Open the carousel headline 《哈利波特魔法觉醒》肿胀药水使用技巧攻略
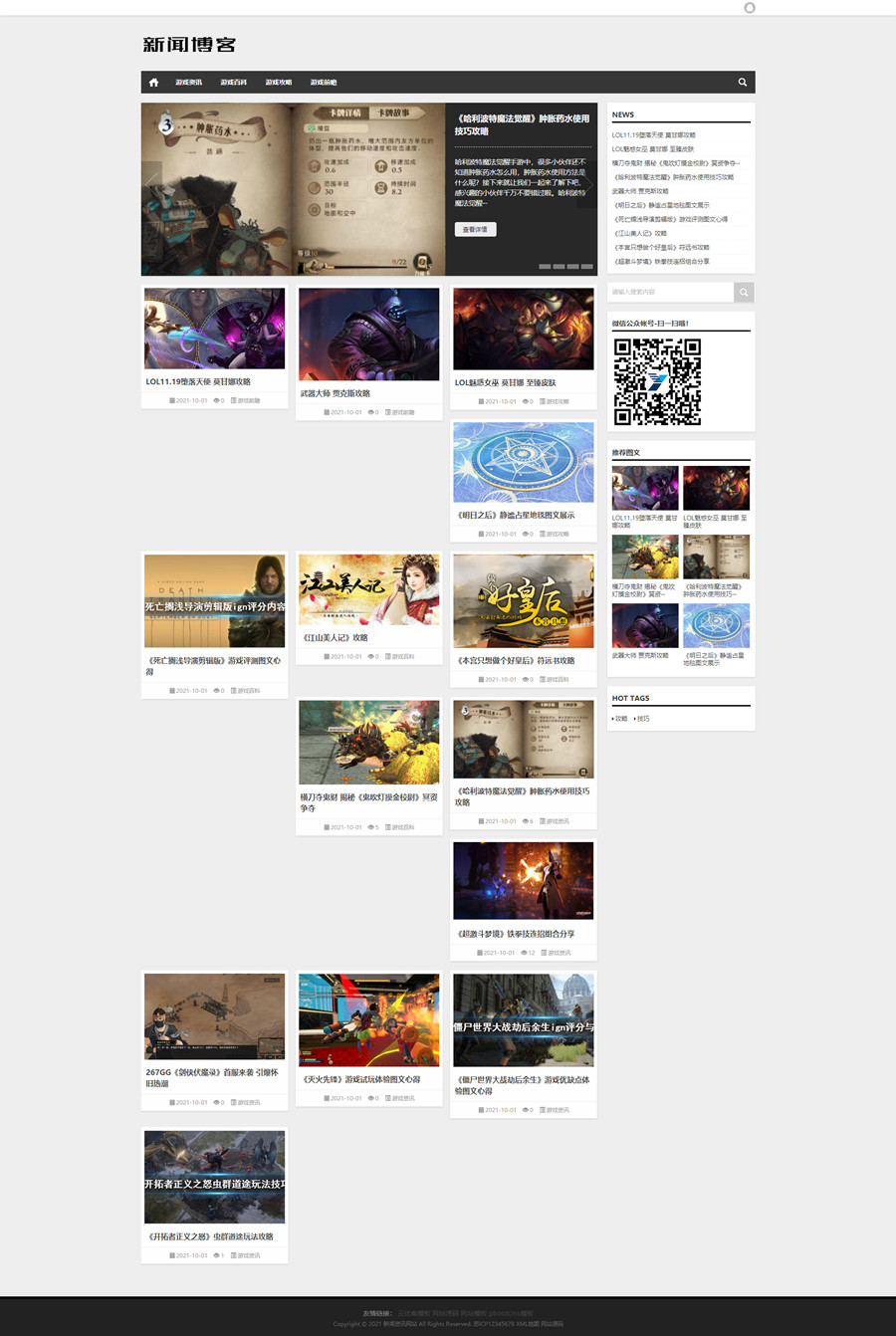The height and width of the screenshot is (1336, 896). pyautogui.click(x=522, y=124)
